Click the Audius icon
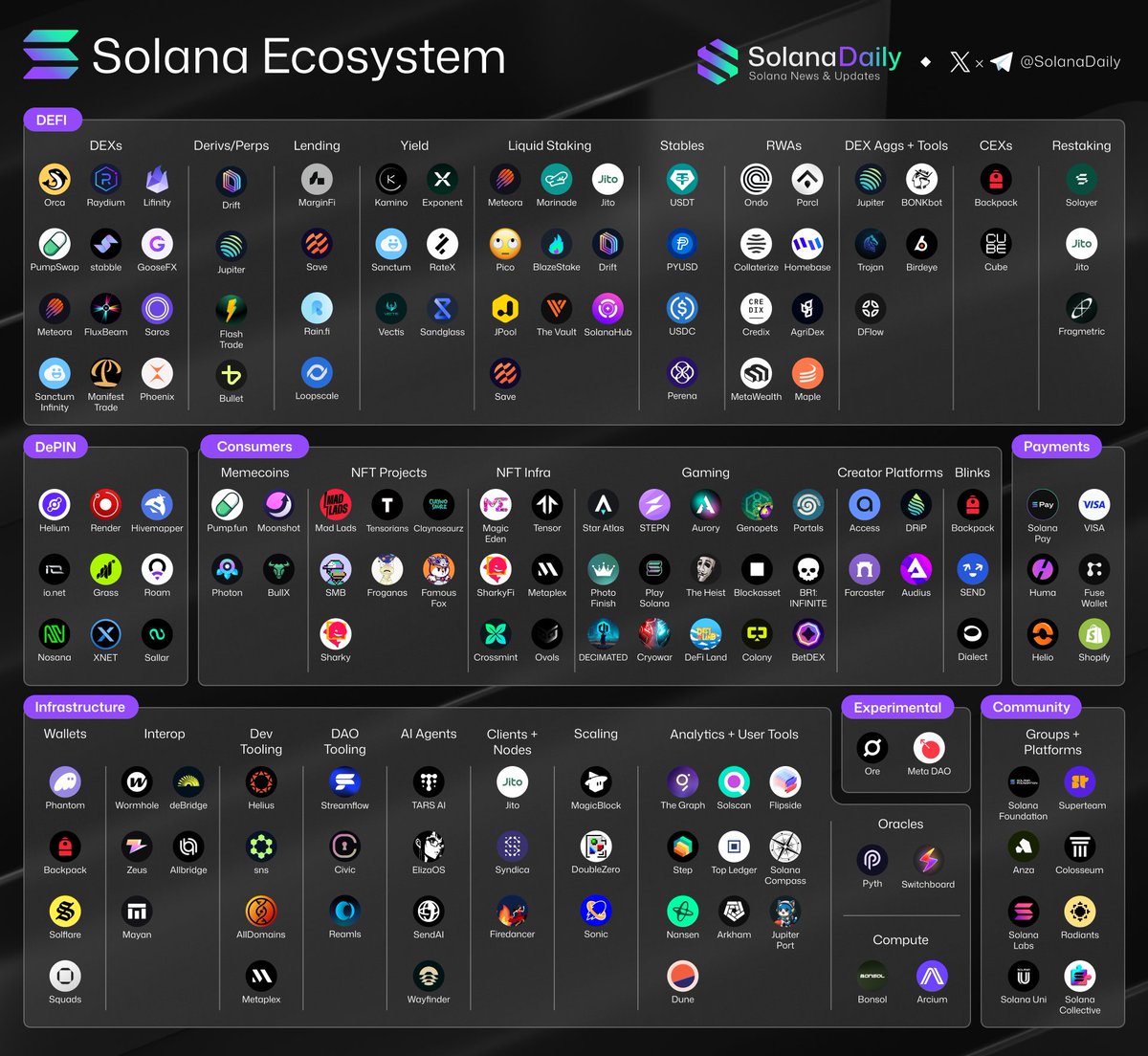Screen dimensions: 1148x1056 [x=916, y=569]
